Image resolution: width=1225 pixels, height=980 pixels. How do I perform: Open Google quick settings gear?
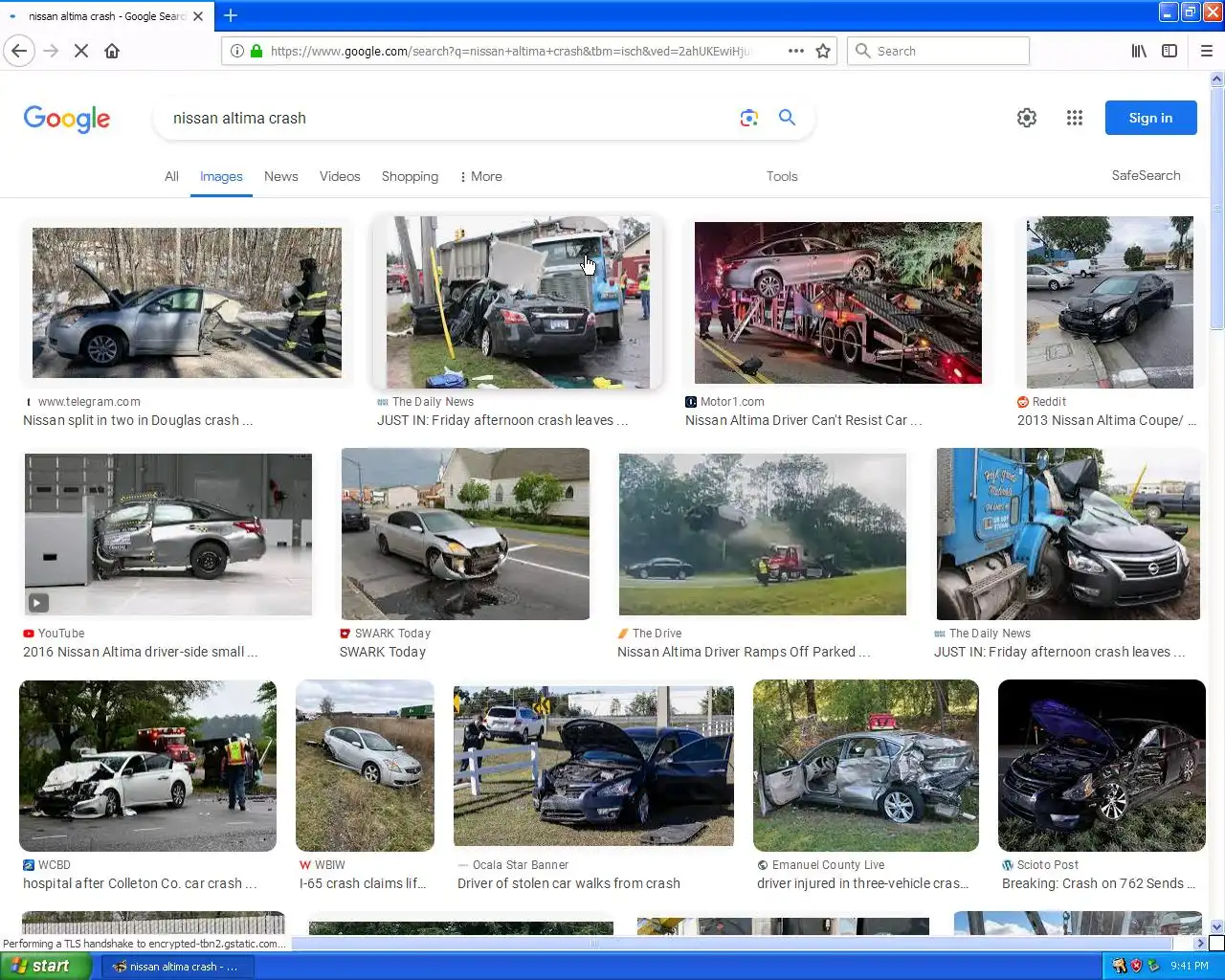click(x=1027, y=118)
